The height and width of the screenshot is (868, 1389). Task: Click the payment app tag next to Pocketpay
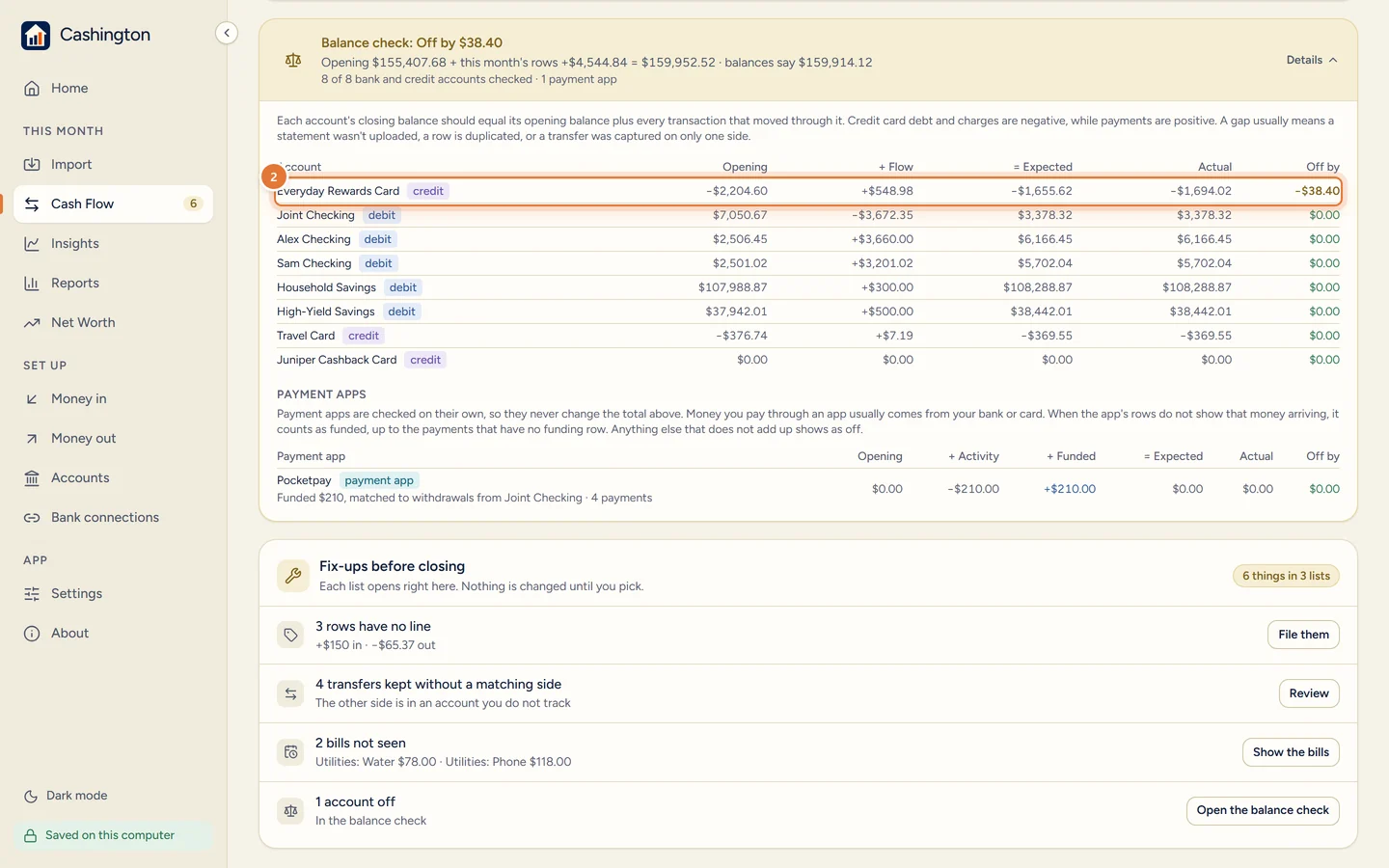(379, 480)
